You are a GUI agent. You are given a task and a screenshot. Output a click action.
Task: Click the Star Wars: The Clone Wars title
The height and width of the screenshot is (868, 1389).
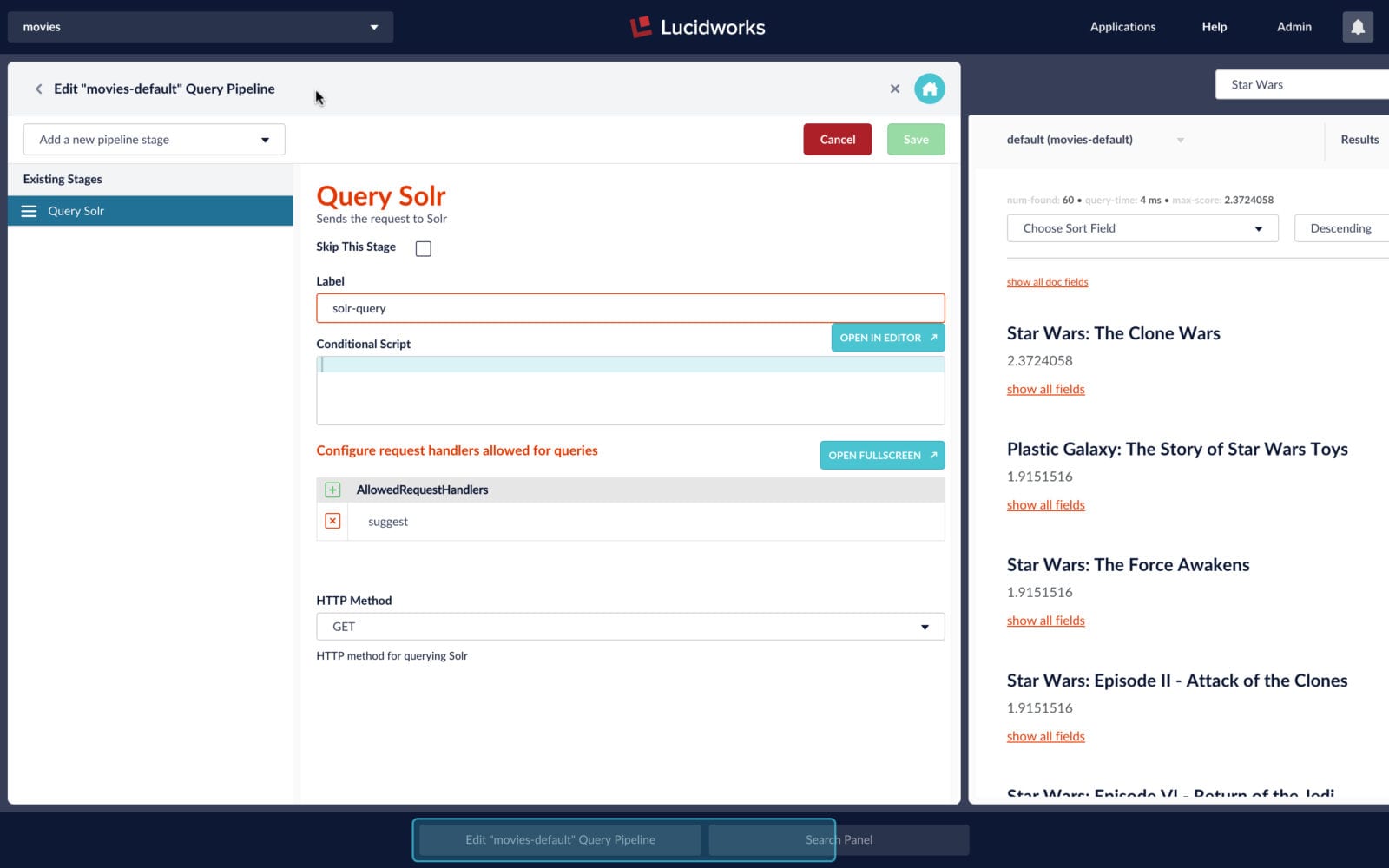pos(1114,333)
